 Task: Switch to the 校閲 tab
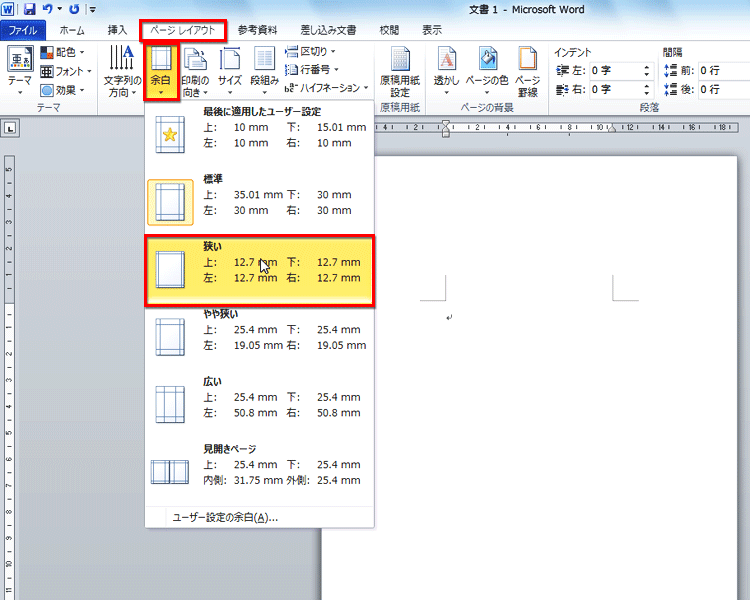(x=389, y=30)
